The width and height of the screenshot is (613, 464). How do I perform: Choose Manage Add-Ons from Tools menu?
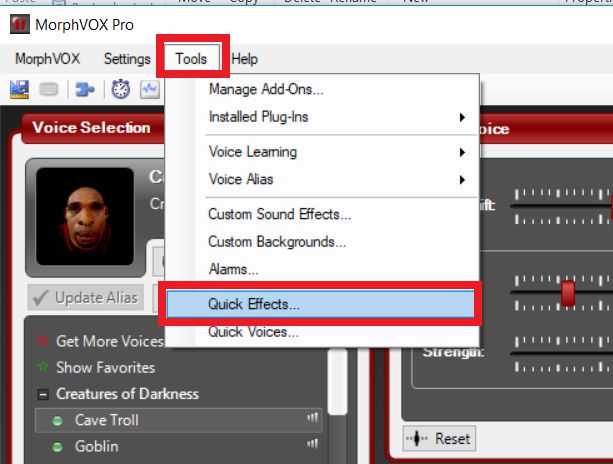pyautogui.click(x=323, y=90)
